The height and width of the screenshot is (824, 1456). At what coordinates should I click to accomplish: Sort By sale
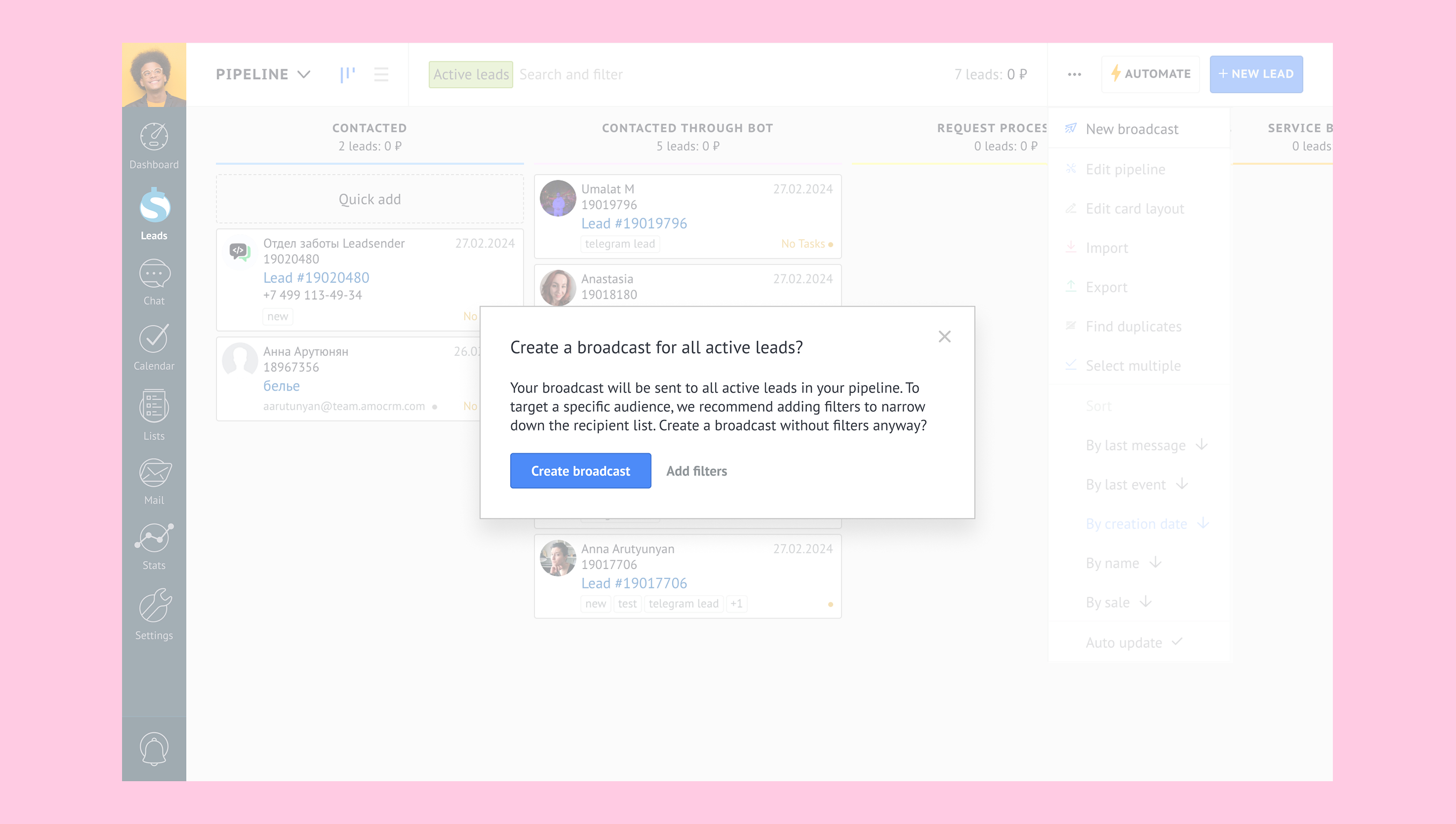(1139, 602)
